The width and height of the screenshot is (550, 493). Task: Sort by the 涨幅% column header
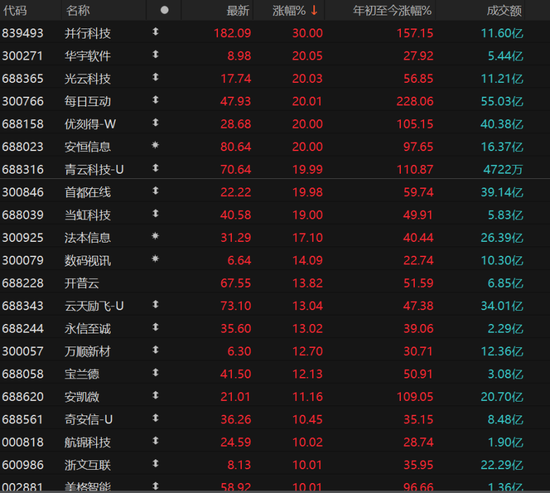[289, 11]
